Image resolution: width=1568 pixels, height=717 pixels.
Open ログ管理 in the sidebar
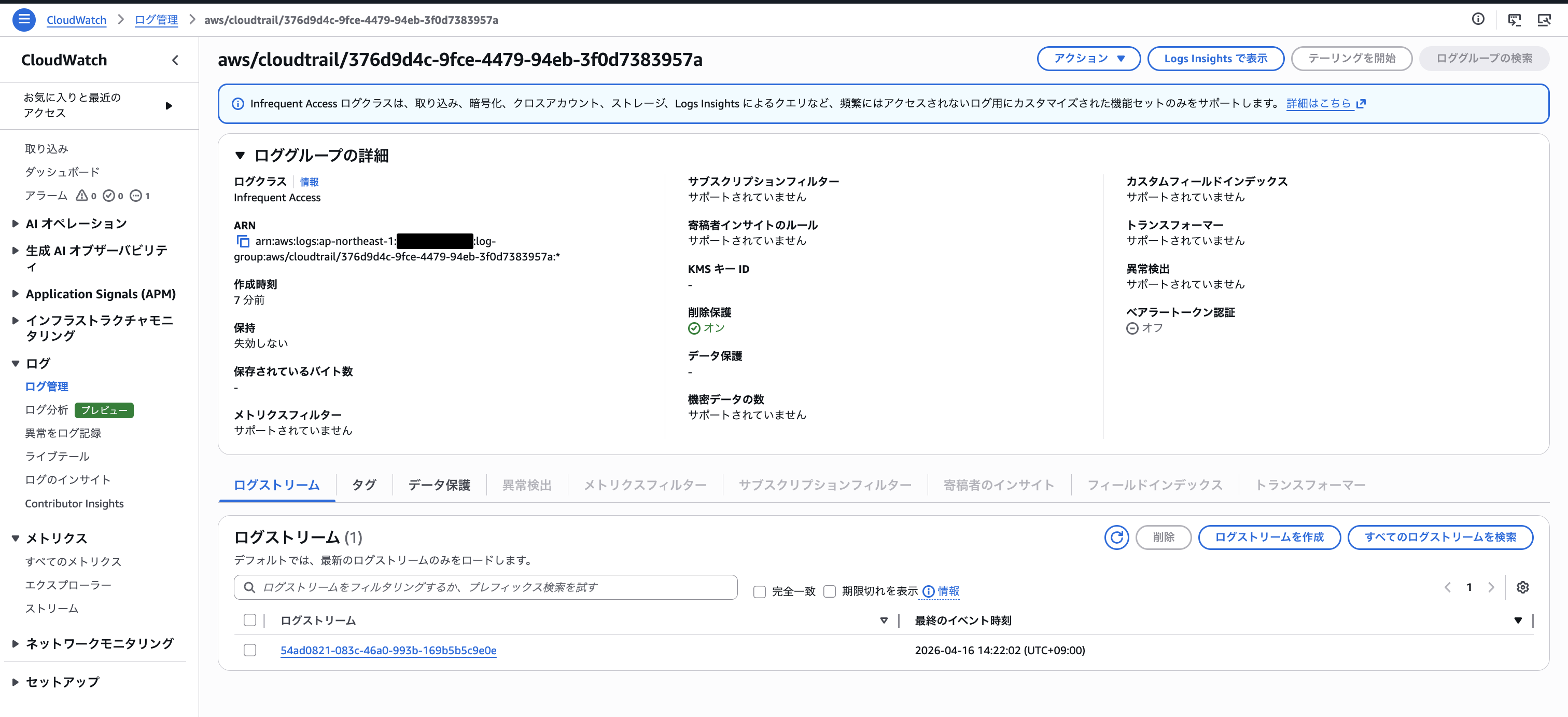pyautogui.click(x=47, y=387)
